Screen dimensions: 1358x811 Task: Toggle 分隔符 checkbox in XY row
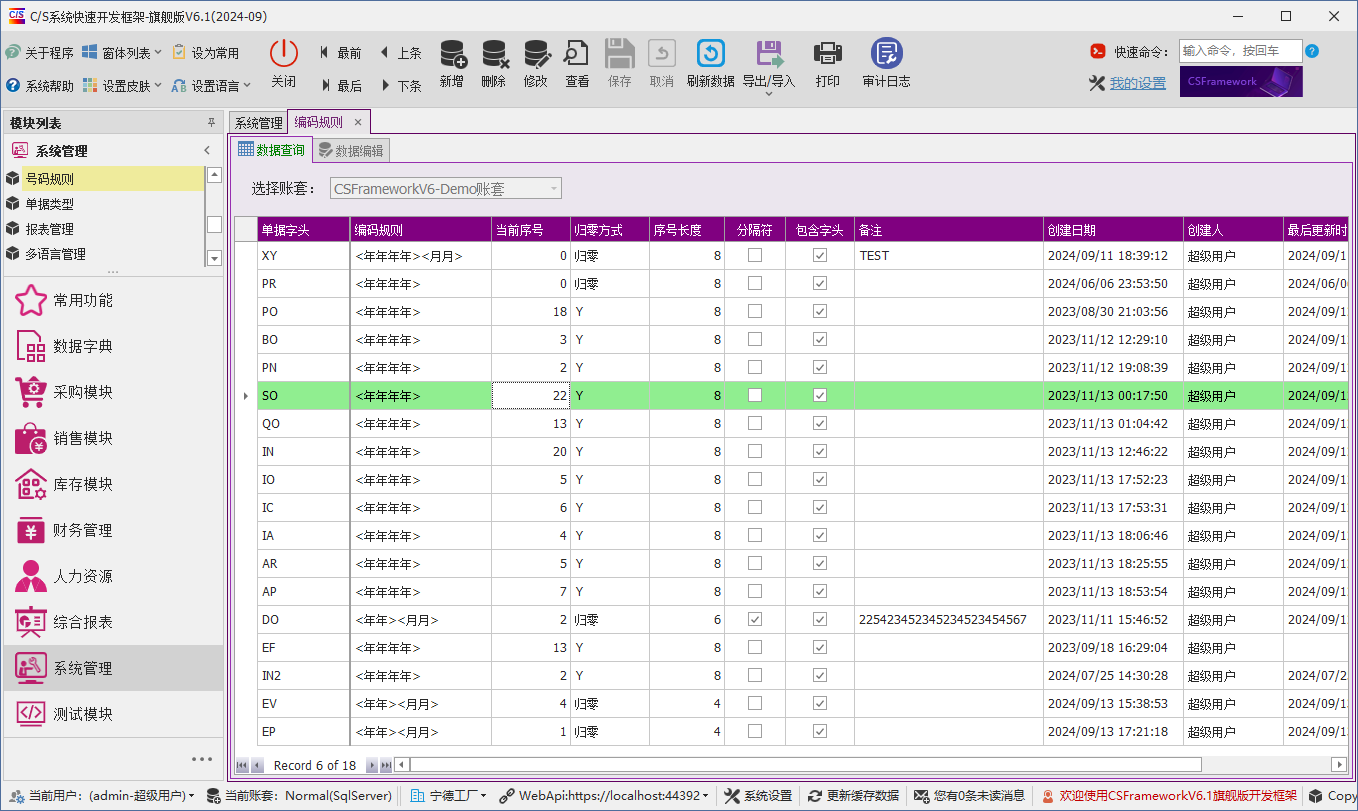pyautogui.click(x=755, y=255)
